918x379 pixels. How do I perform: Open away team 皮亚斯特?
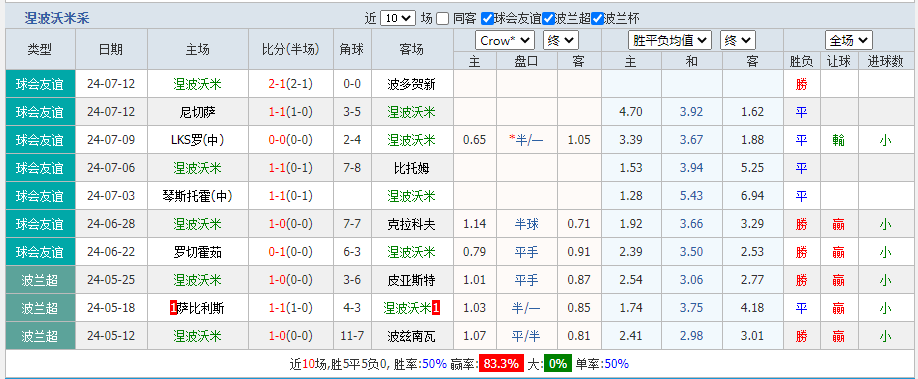point(412,281)
